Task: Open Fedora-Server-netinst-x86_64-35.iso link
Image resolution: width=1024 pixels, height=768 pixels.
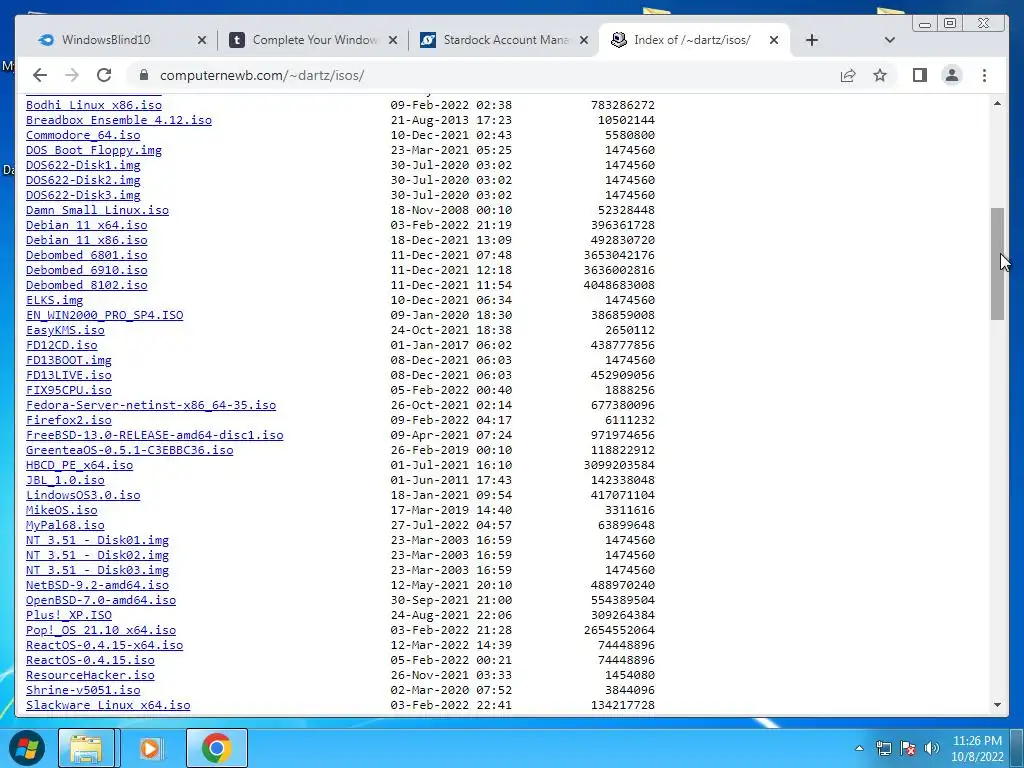Action: click(151, 405)
